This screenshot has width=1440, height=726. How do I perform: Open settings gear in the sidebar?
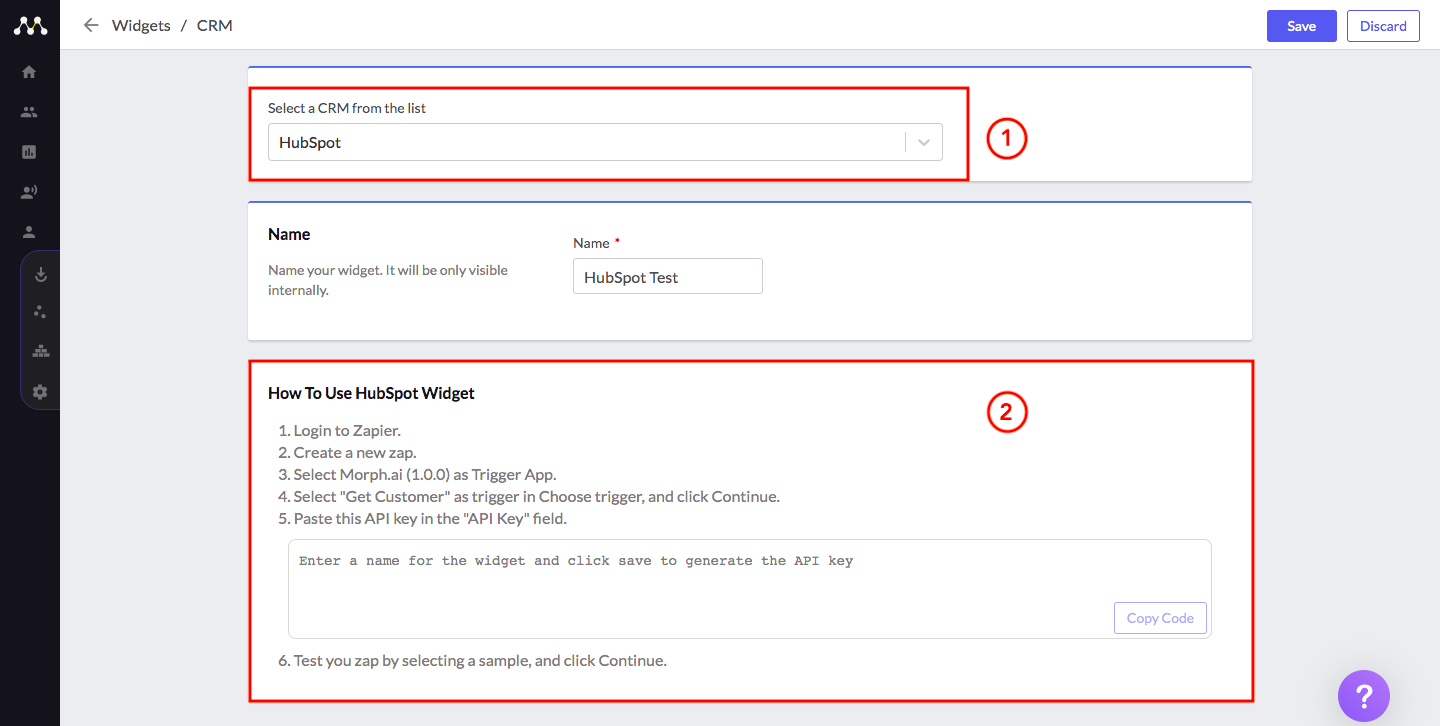click(41, 392)
